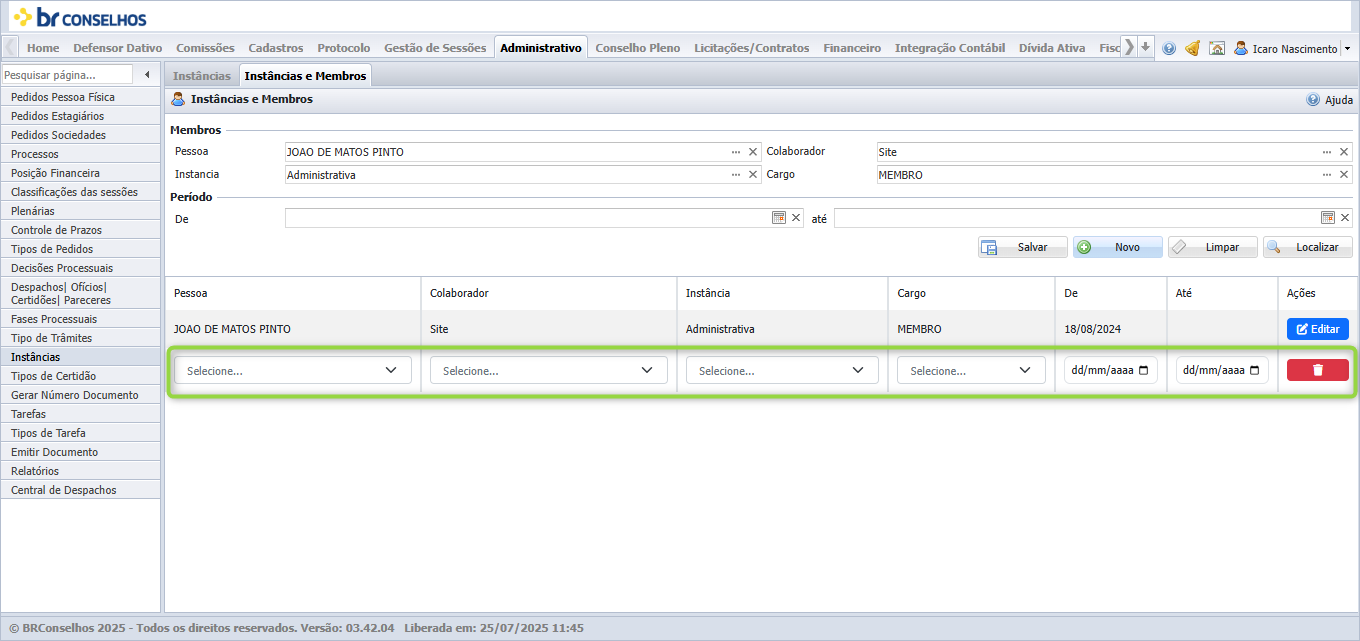Screen dimensions: 1360x641
Task: Open the Gestão de Sessões menu tab
Action: pos(435,48)
